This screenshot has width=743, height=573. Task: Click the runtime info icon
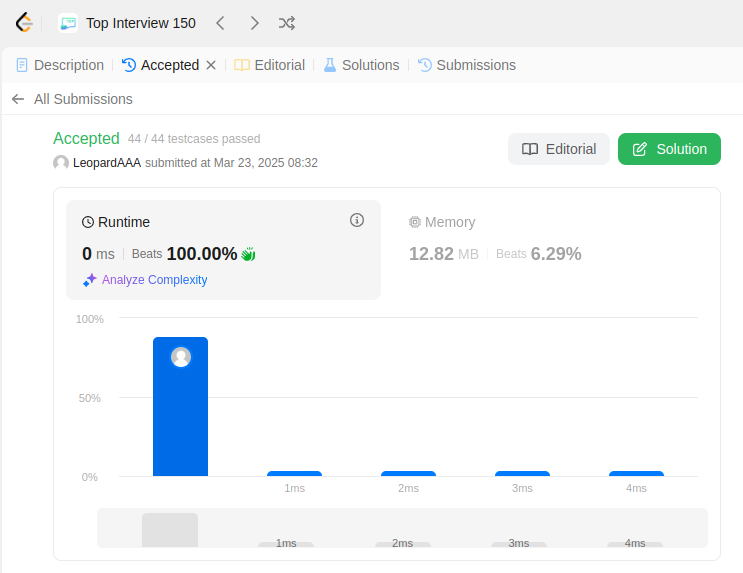pyautogui.click(x=357, y=220)
